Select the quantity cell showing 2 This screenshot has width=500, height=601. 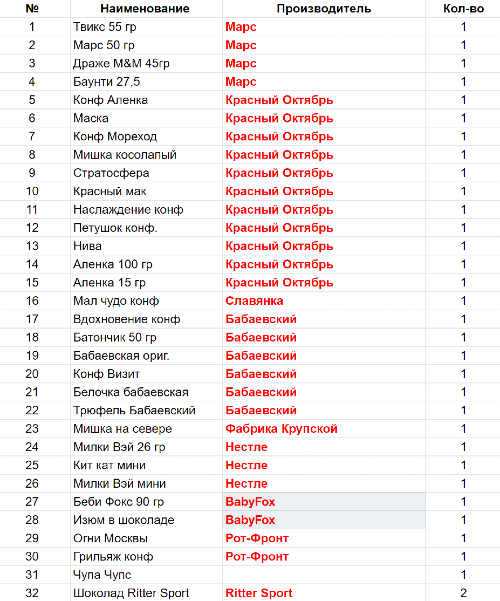coord(463,593)
